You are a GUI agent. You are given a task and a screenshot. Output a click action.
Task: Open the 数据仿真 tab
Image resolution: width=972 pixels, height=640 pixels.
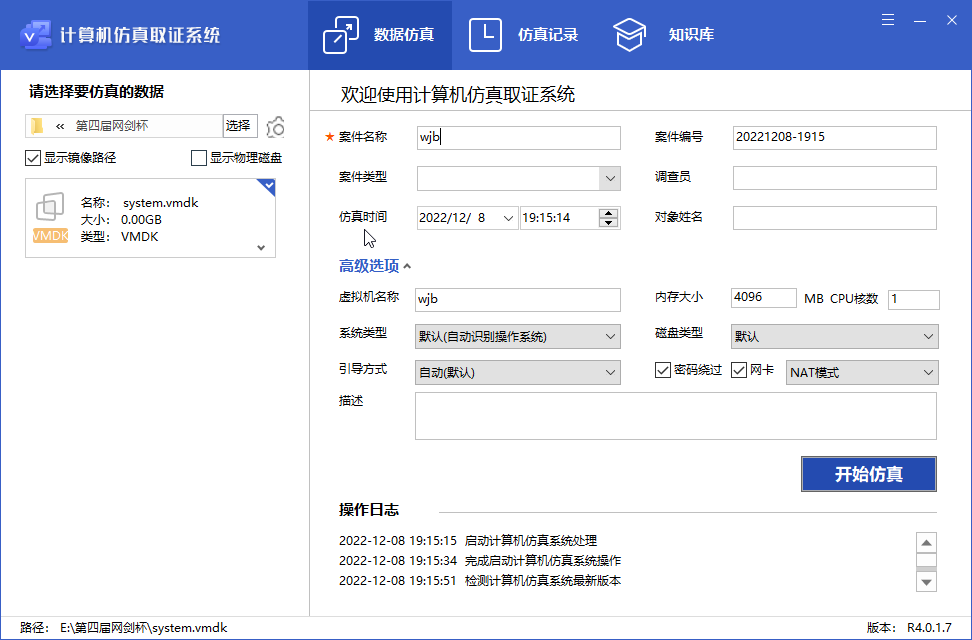379,35
